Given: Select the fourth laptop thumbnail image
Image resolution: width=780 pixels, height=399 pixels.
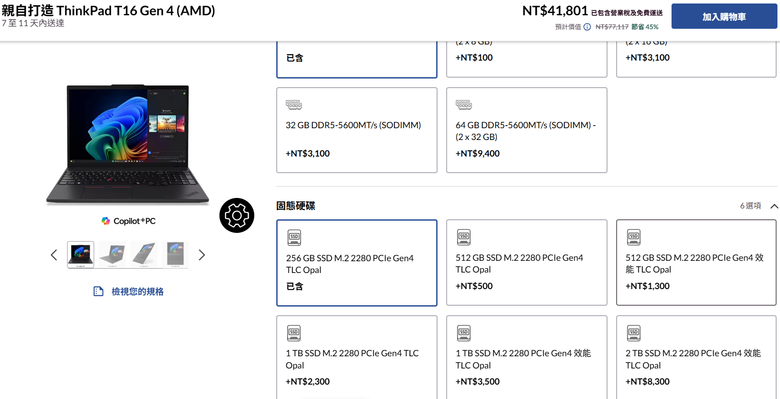Looking at the screenshot, I should click(x=175, y=255).
